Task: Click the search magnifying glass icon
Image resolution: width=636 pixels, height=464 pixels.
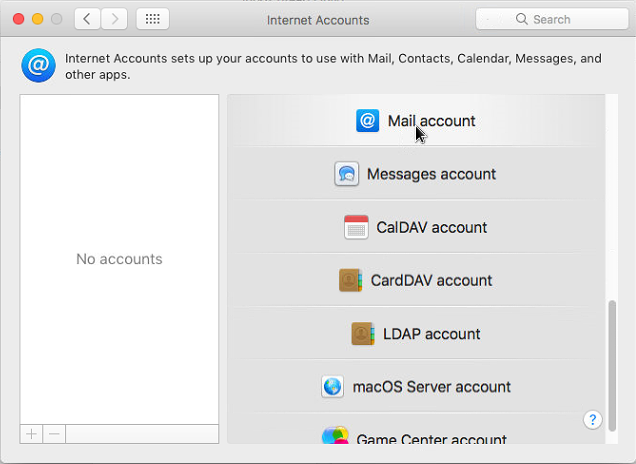Action: point(522,19)
